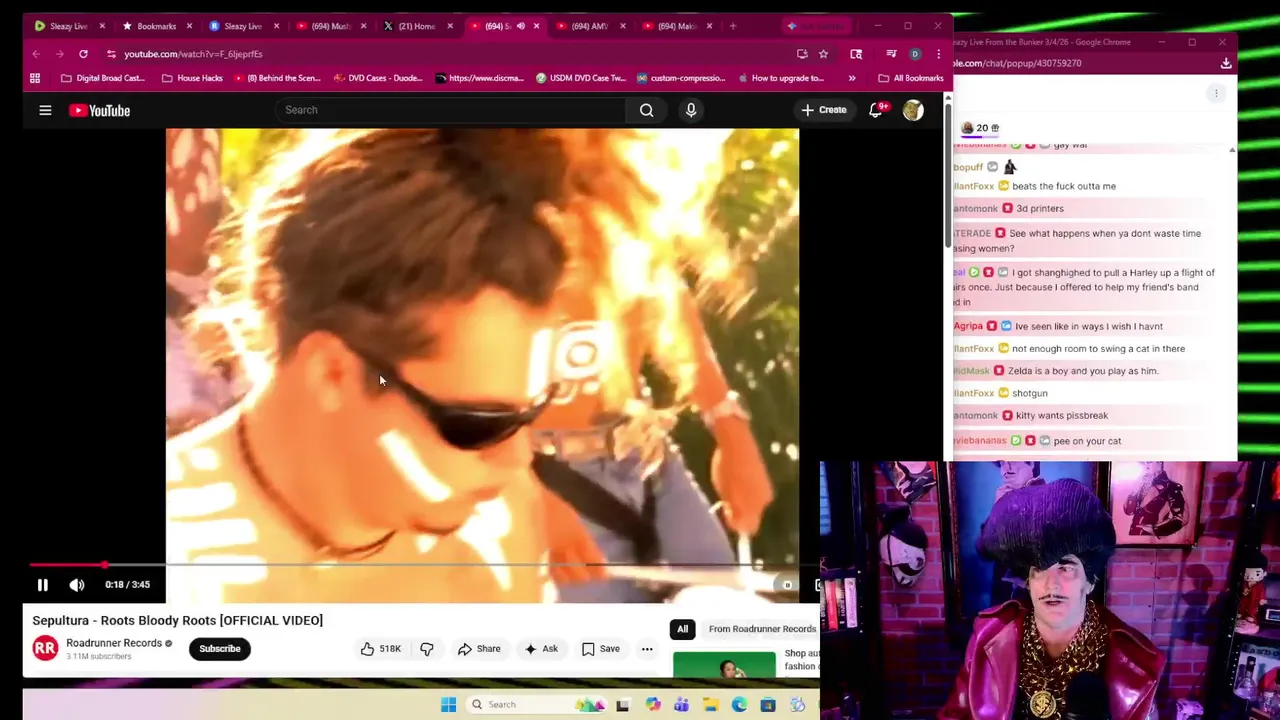1280x720 pixels.
Task: Share the Roots Bloody Roots video
Action: pyautogui.click(x=479, y=649)
